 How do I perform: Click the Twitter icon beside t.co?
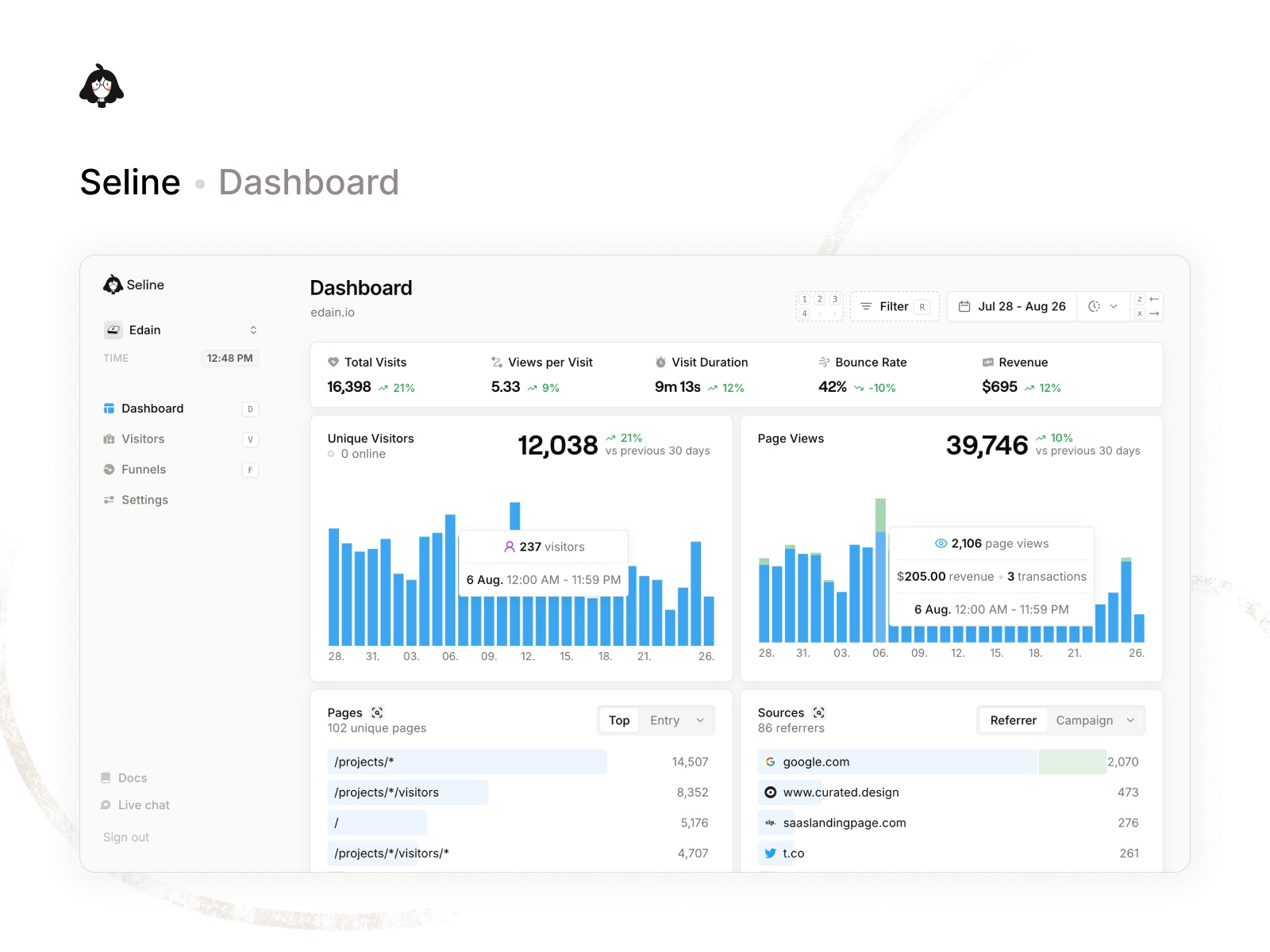pos(771,853)
